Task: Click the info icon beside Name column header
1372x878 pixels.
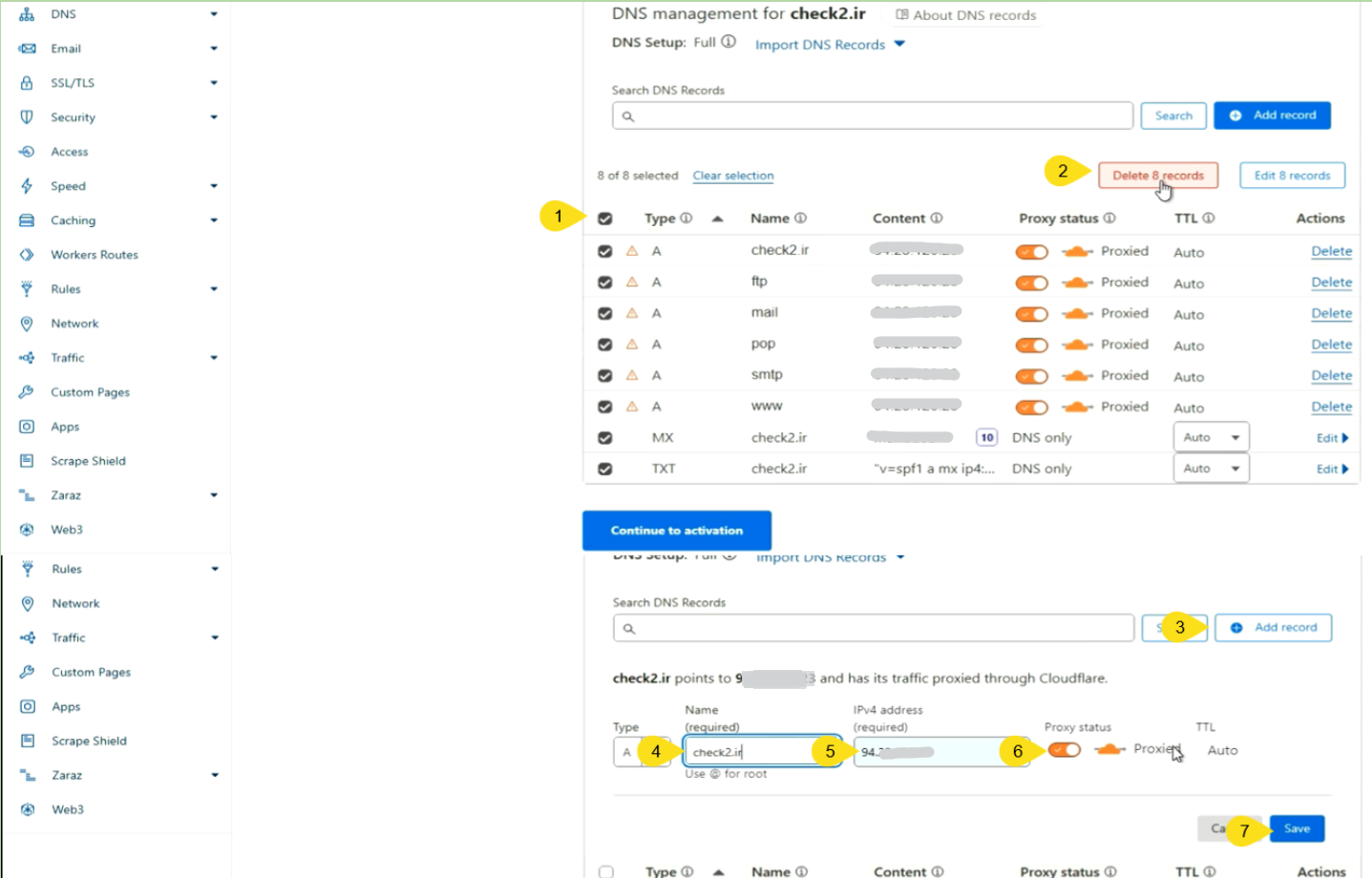Action: tap(801, 218)
